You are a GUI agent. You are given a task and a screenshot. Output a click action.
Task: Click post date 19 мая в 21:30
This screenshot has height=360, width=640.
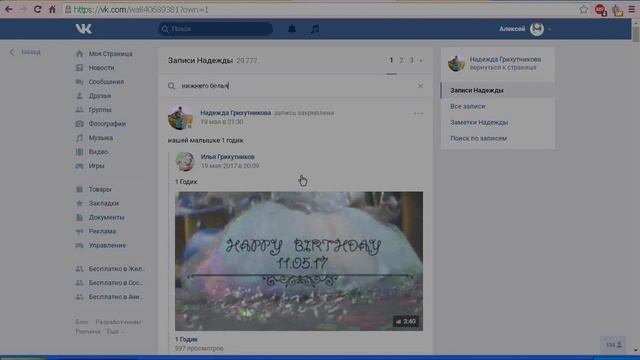click(222, 122)
